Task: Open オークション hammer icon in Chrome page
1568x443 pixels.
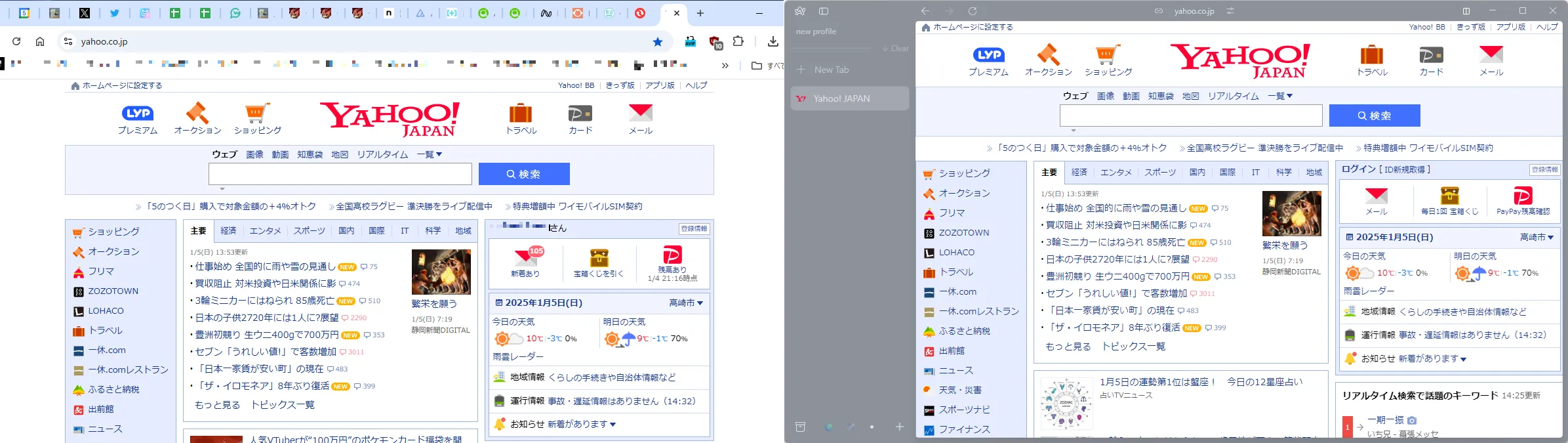Action: tap(197, 119)
